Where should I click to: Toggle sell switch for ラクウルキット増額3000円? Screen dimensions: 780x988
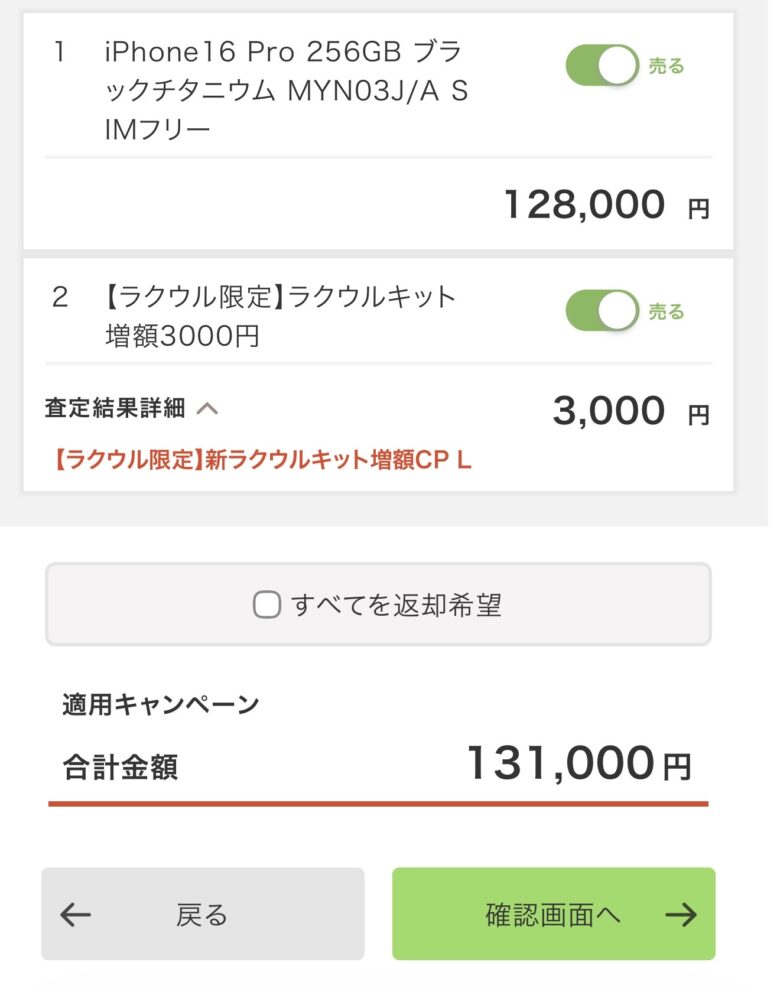(602, 311)
